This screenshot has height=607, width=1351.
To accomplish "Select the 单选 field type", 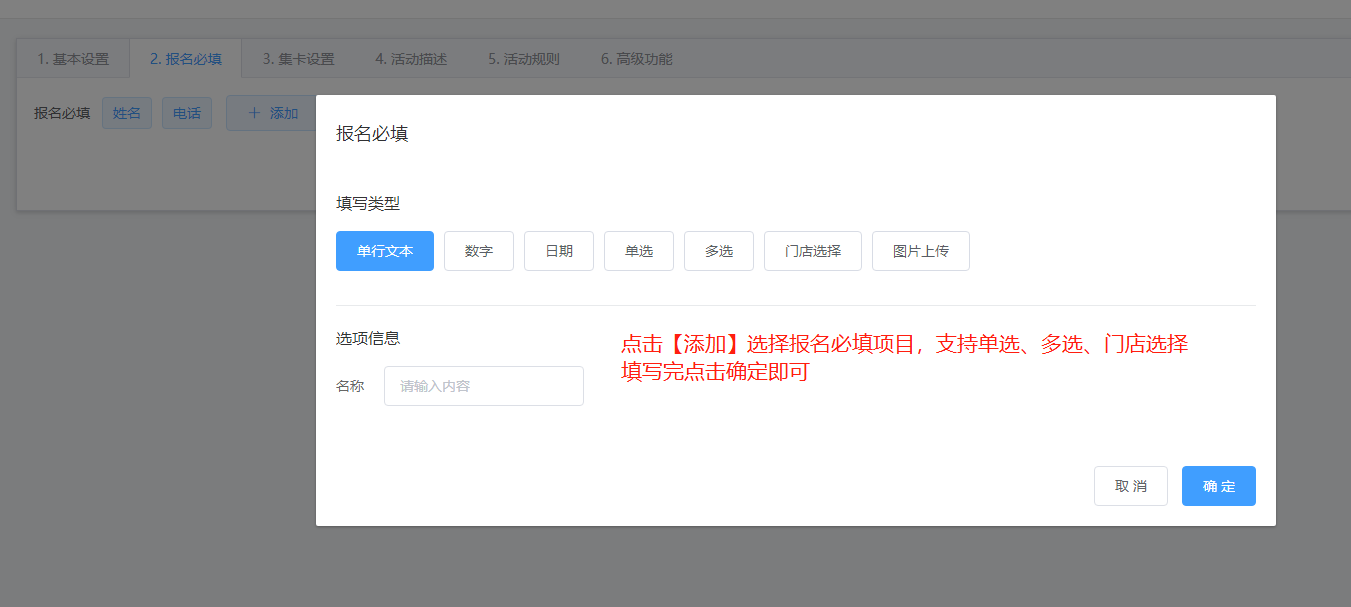I will pos(639,251).
